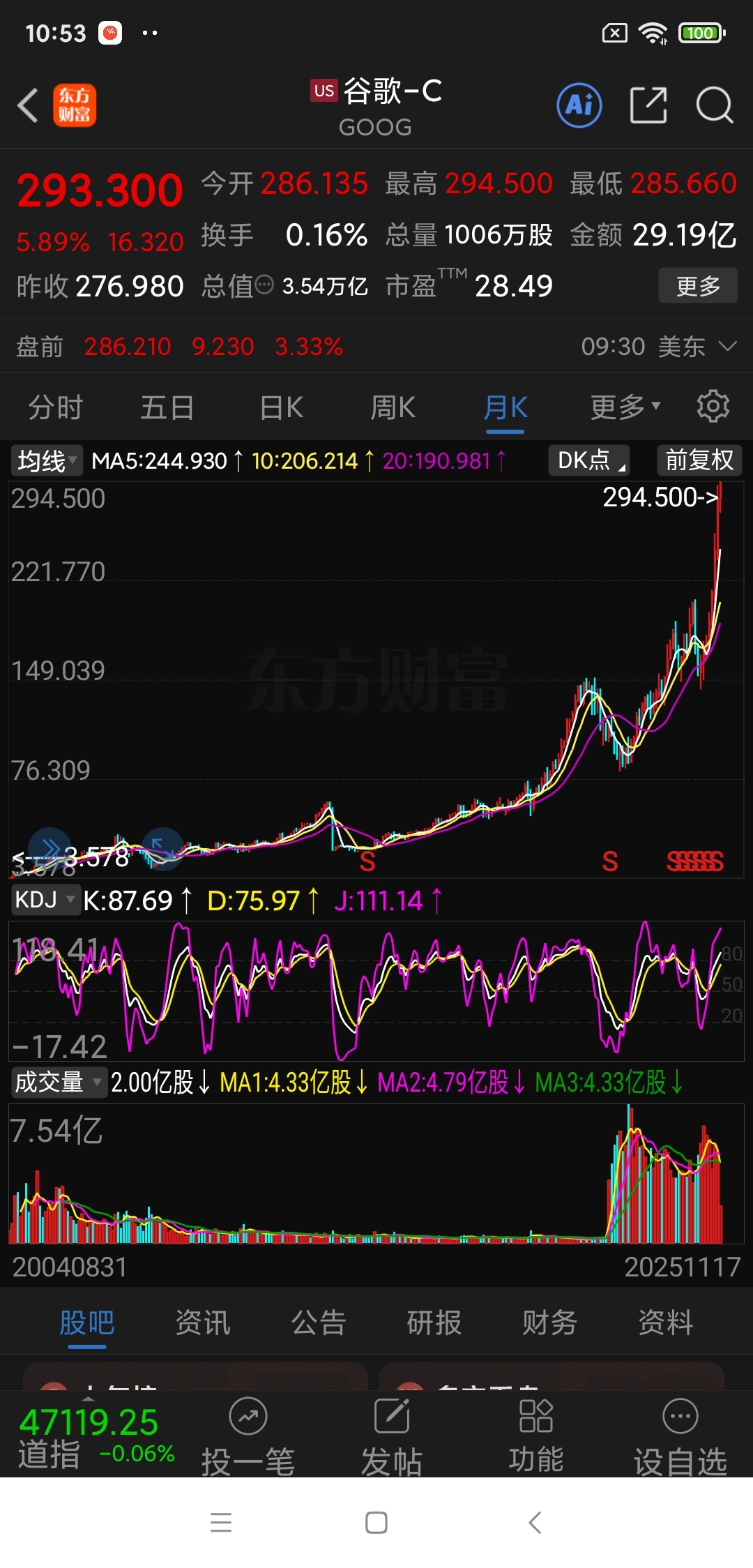Viewport: 753px width, 1568px height.
Task: Tap Android system back chevron
Action: (535, 1522)
